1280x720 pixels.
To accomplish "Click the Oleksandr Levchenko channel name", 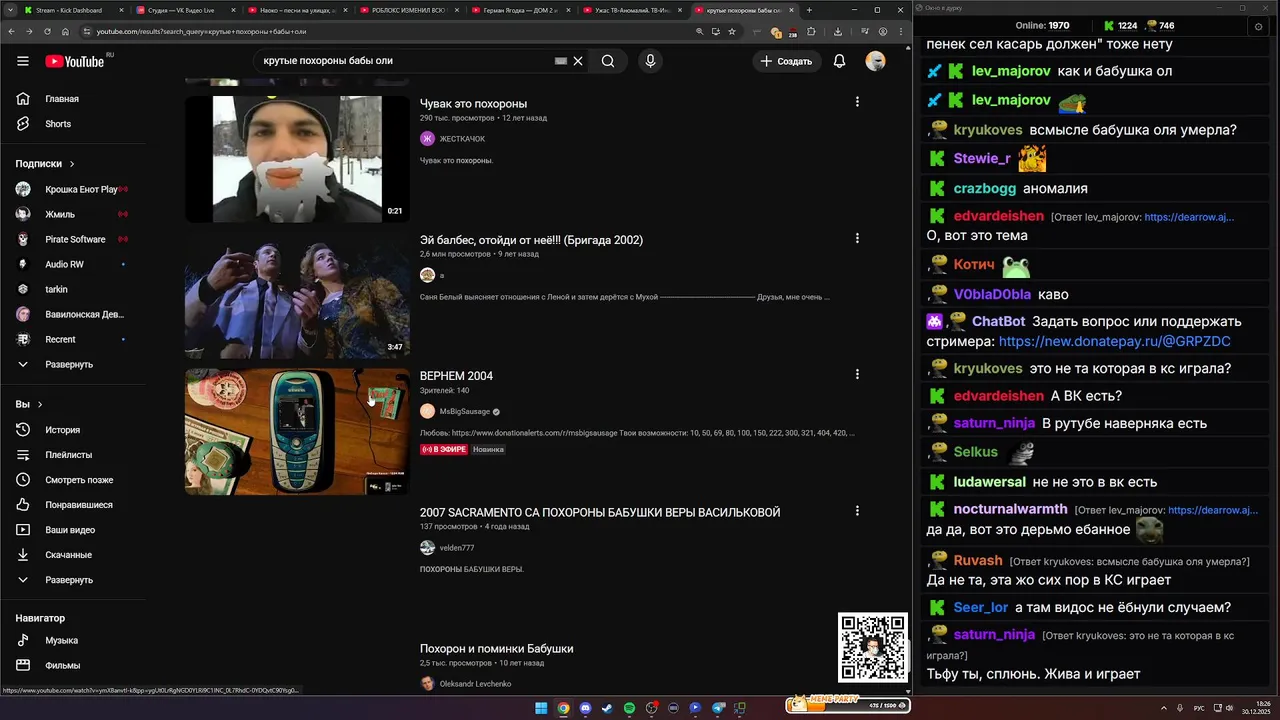I will pyautogui.click(x=475, y=684).
